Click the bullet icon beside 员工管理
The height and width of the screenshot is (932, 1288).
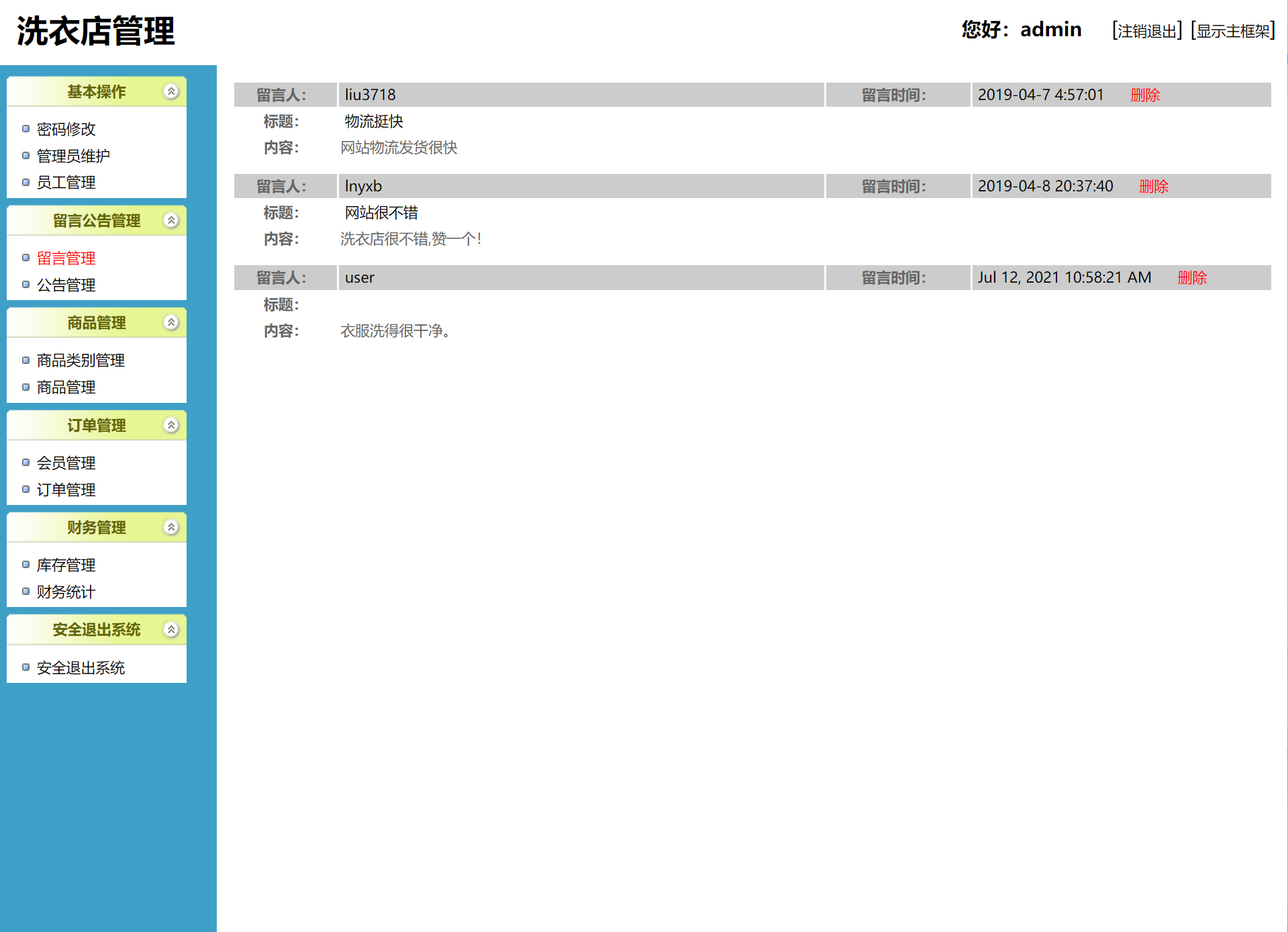pos(26,182)
